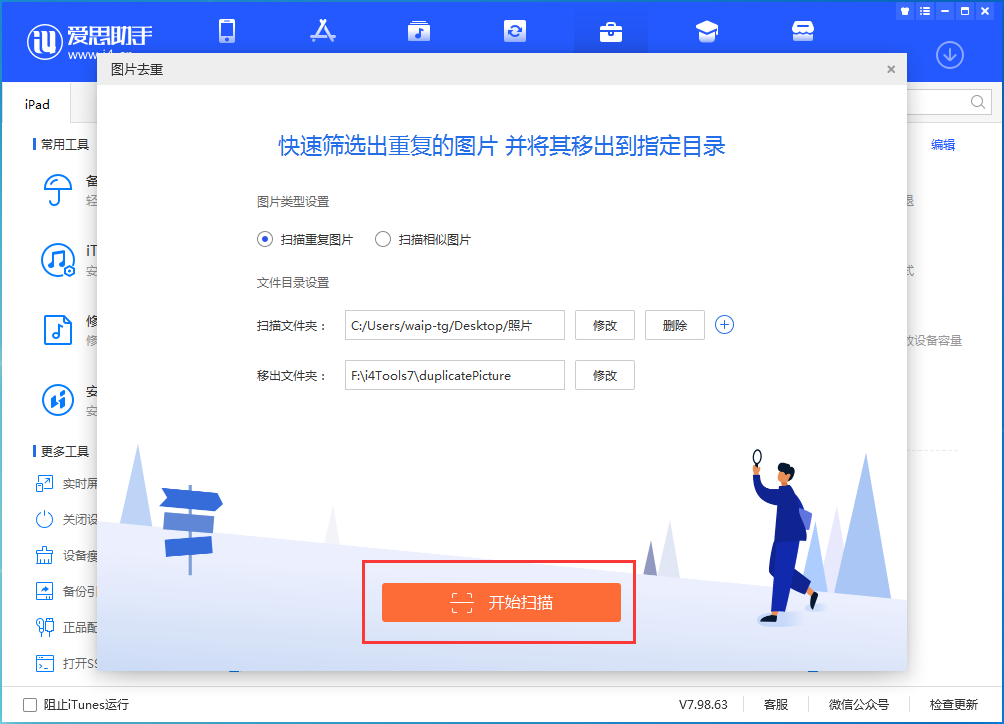
Task: Click the 更多工具 section heading
Action: [x=65, y=451]
